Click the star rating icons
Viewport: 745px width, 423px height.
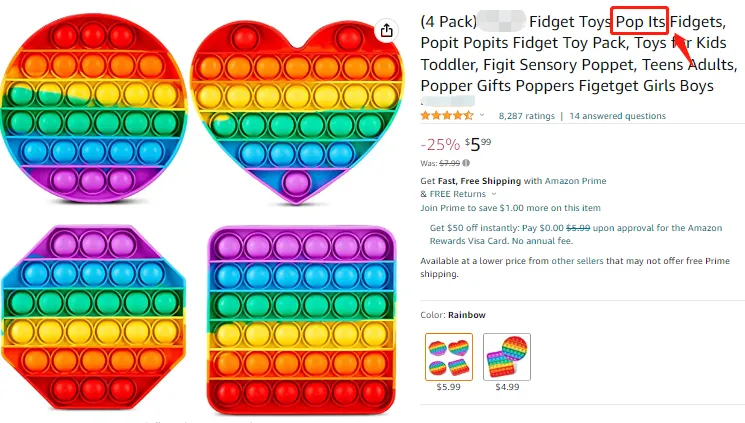[447, 115]
